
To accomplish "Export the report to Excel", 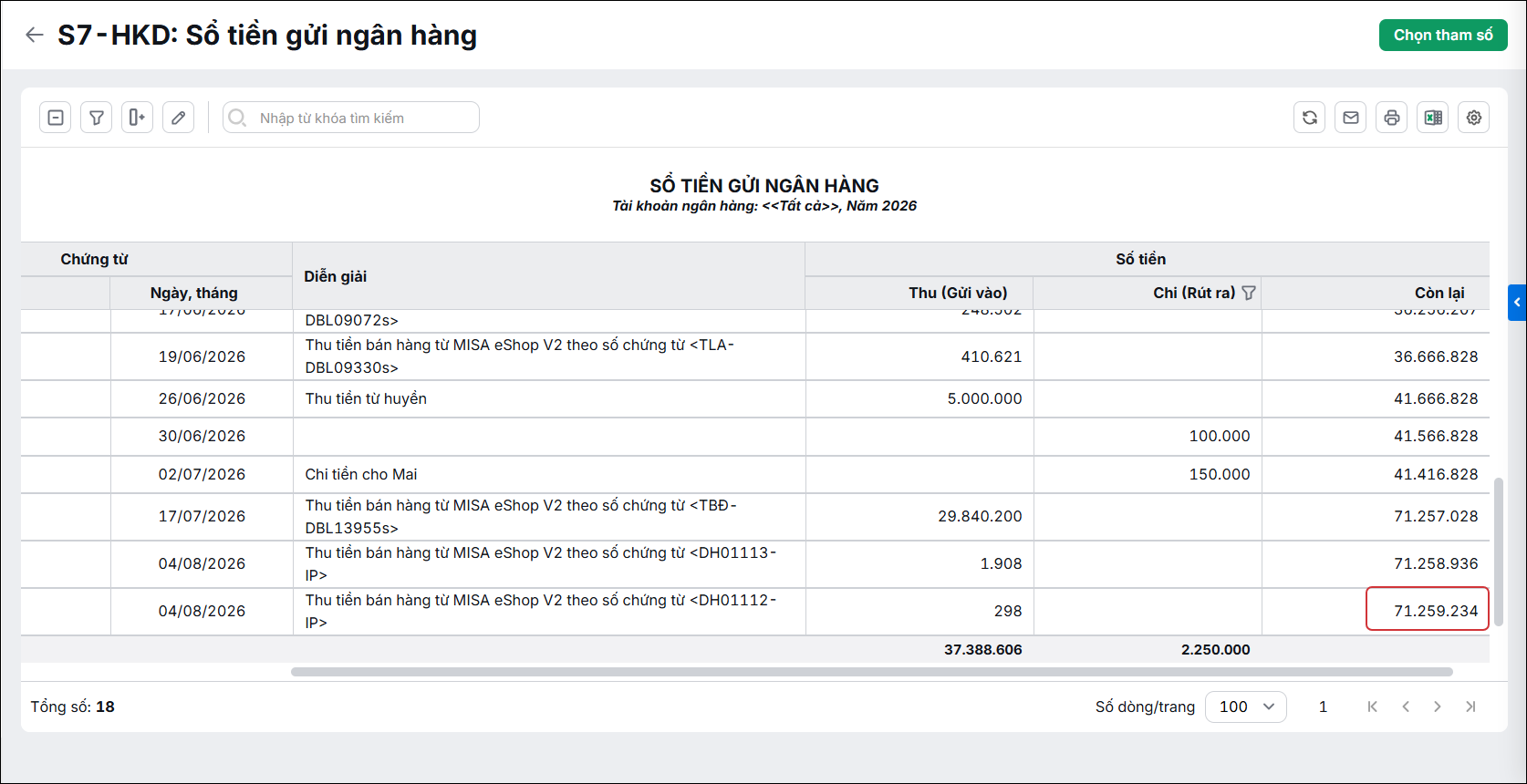I will coord(1433,118).
